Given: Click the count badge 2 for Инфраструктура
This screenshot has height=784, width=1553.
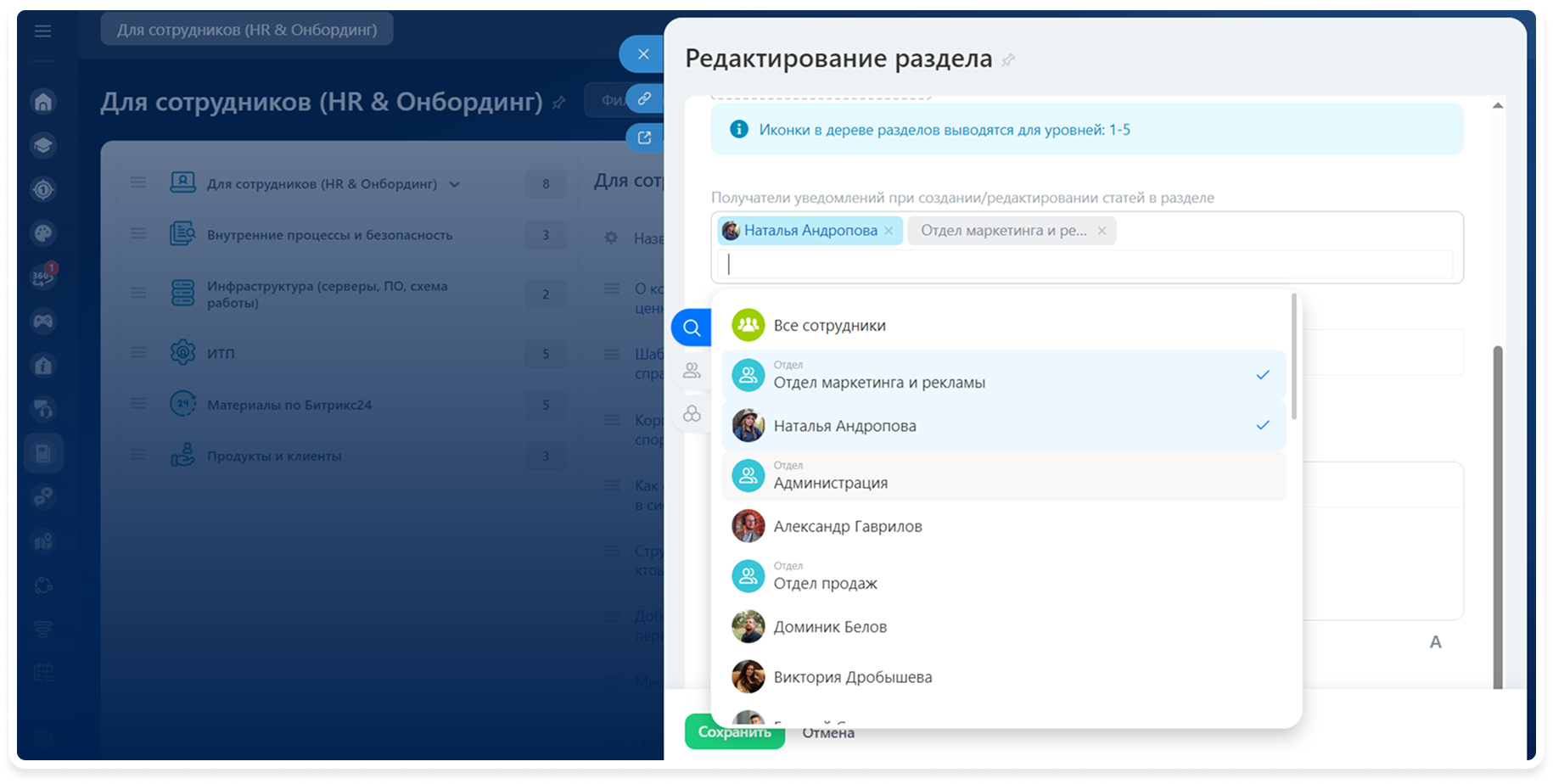Looking at the screenshot, I should click(546, 294).
